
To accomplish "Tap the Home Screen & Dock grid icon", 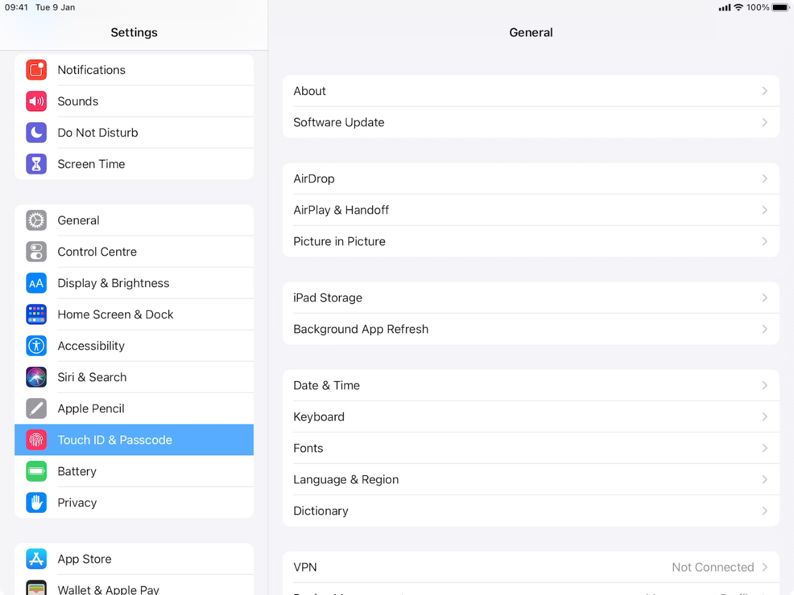I will point(36,314).
